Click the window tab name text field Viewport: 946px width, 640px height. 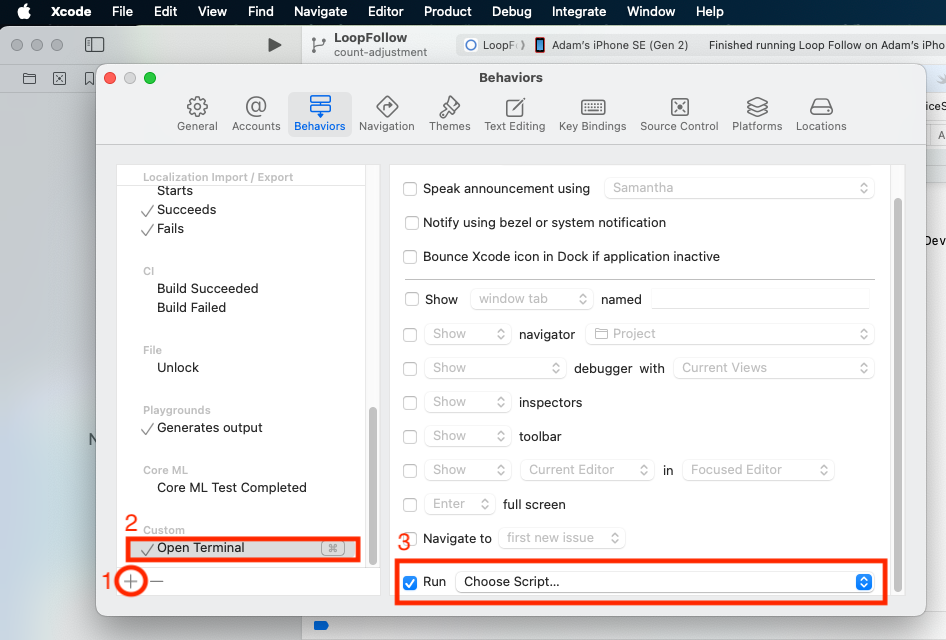point(760,299)
